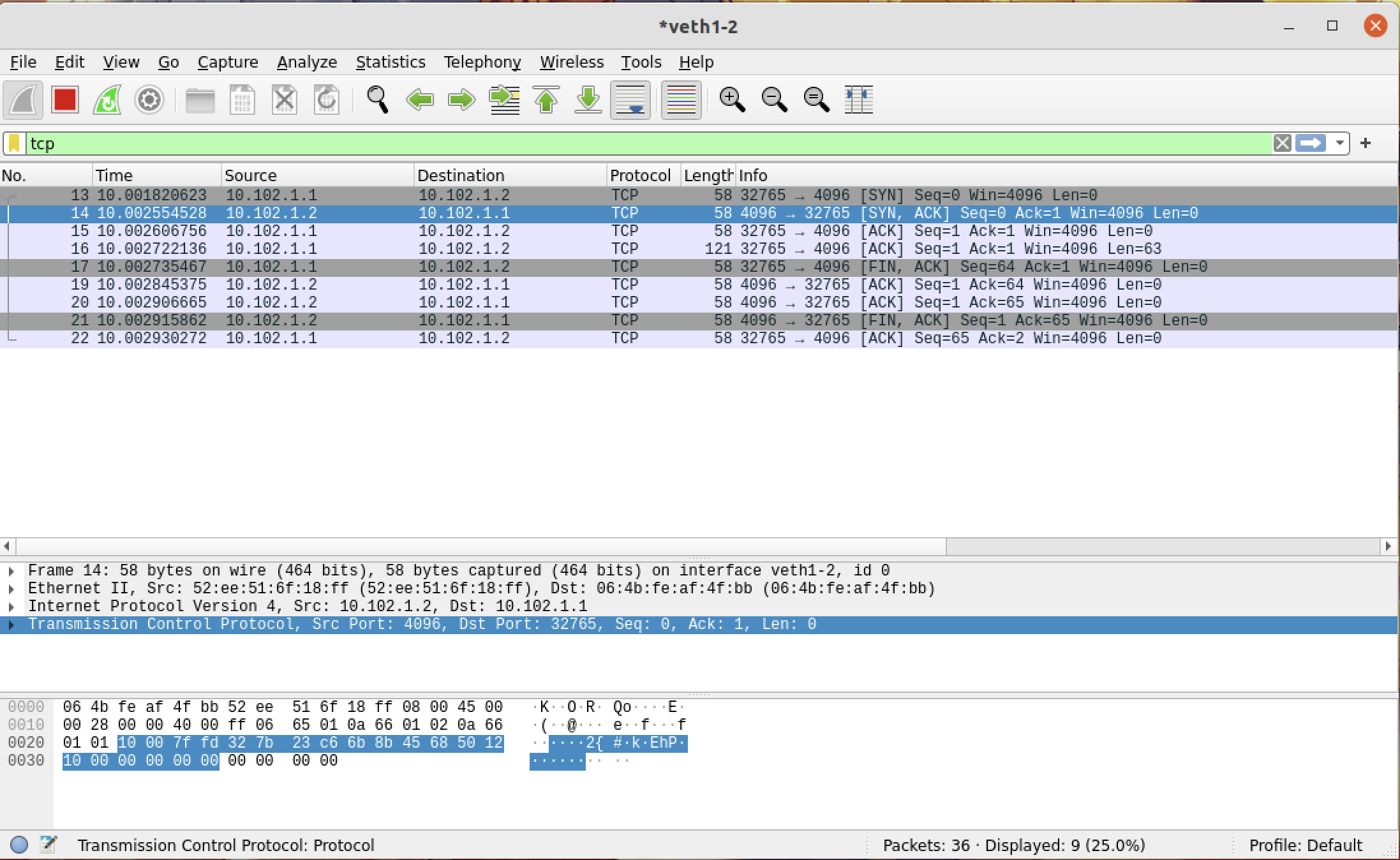This screenshot has width=1400, height=860.
Task: Open the Wireless menu
Action: click(x=572, y=62)
